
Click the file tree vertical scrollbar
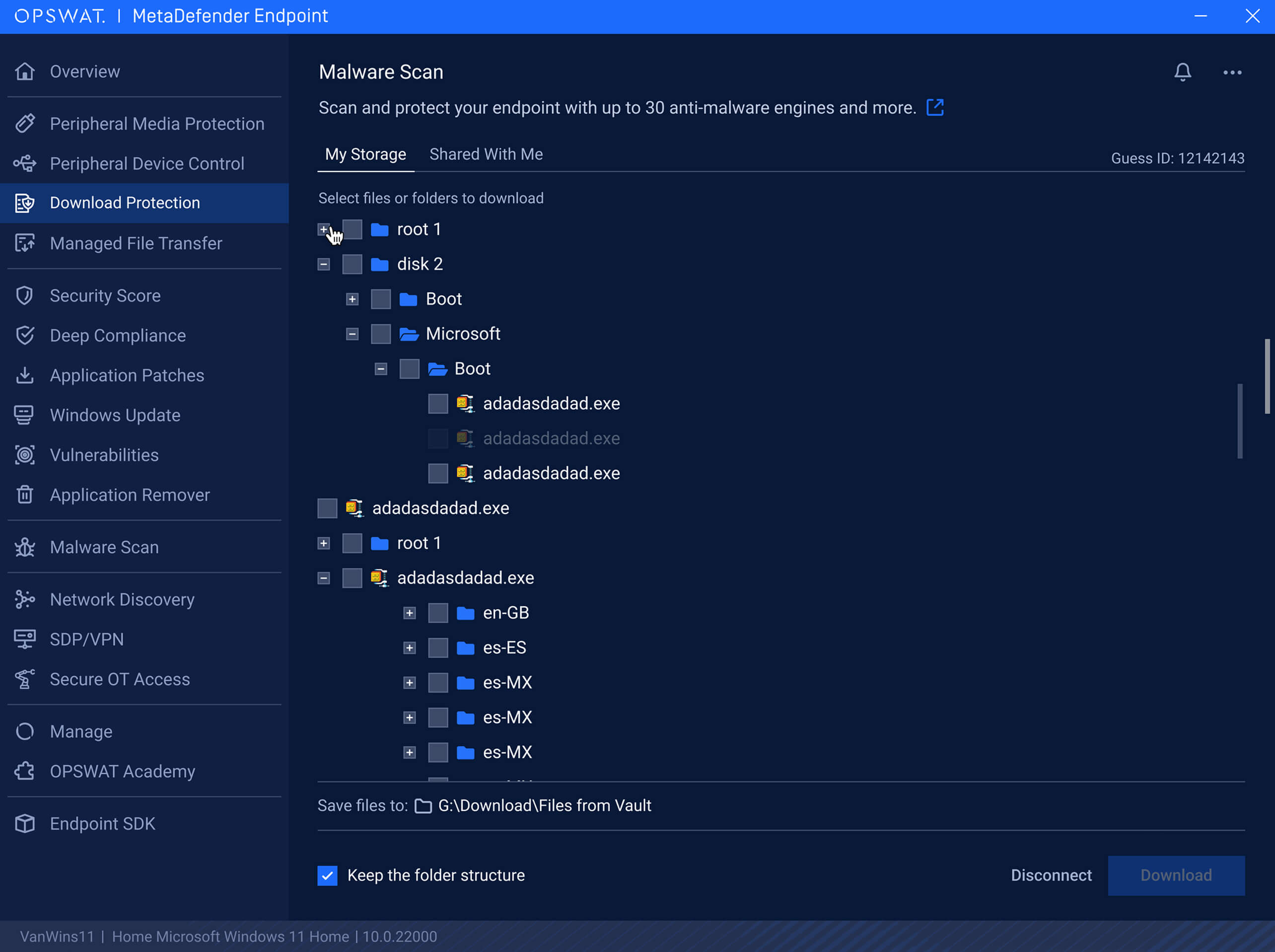(x=1239, y=421)
